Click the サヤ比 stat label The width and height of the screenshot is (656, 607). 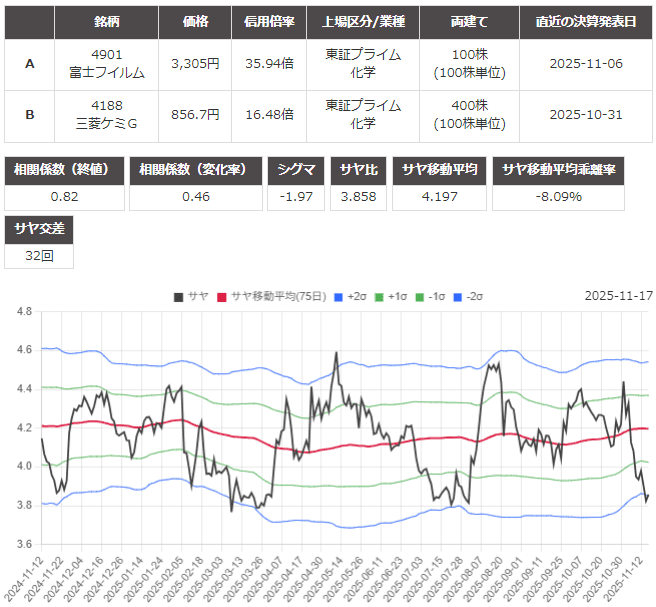point(360,170)
